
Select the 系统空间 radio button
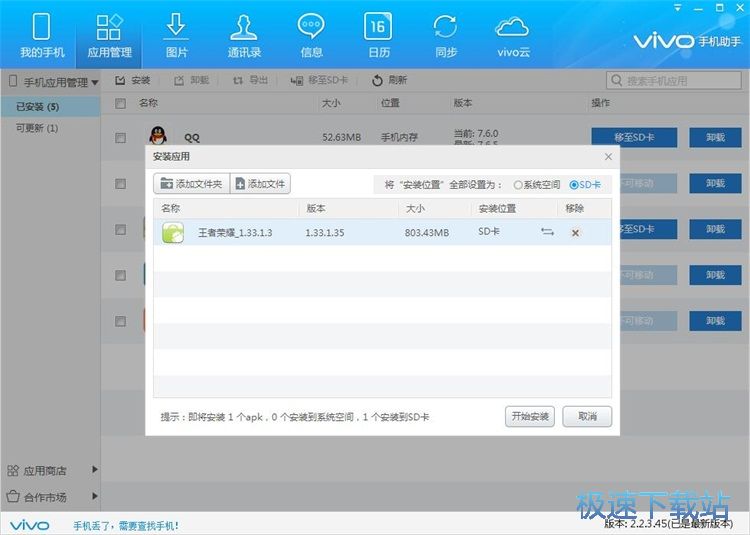click(518, 185)
